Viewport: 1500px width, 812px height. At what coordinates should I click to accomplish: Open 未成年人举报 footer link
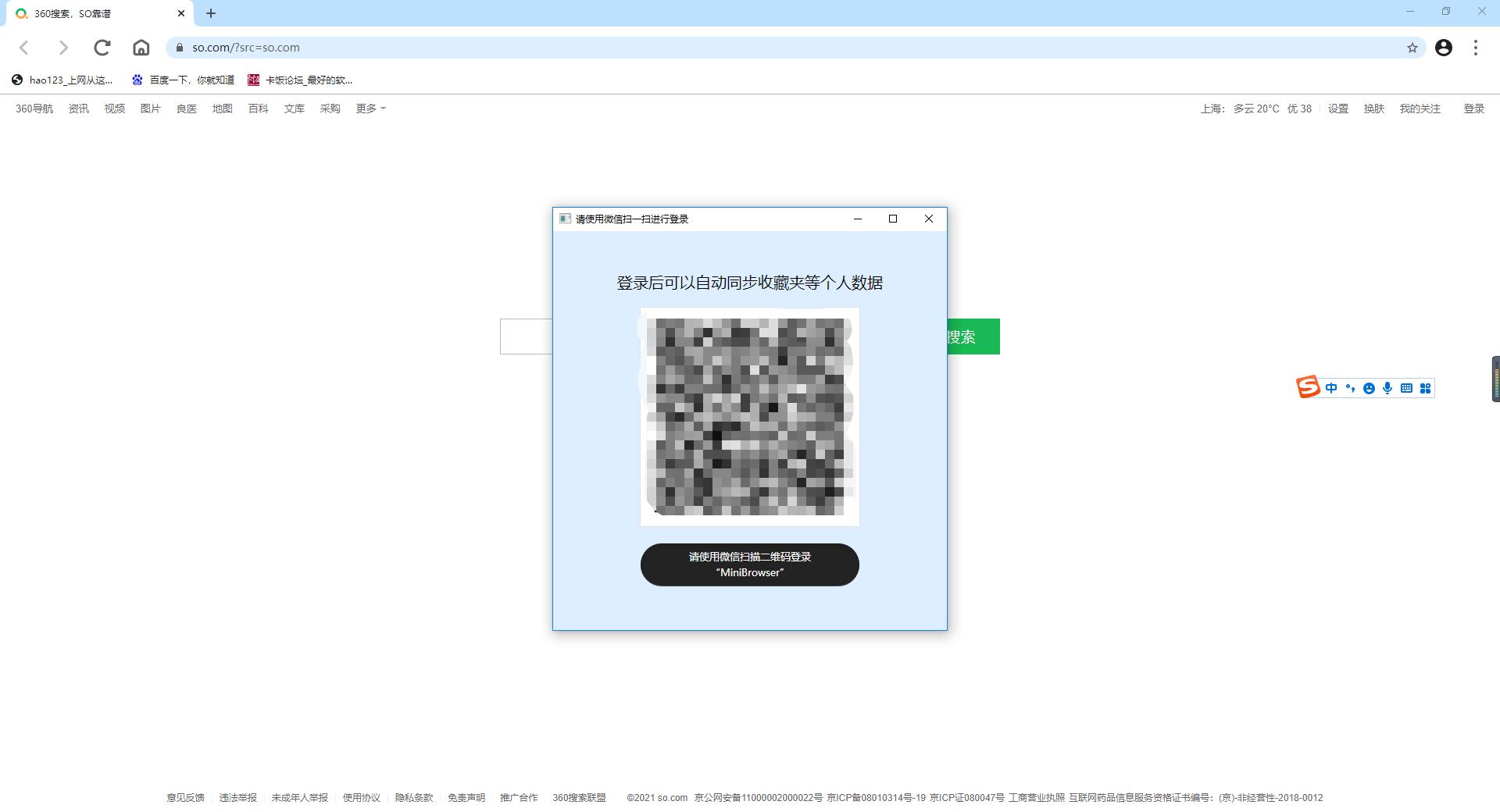299,798
